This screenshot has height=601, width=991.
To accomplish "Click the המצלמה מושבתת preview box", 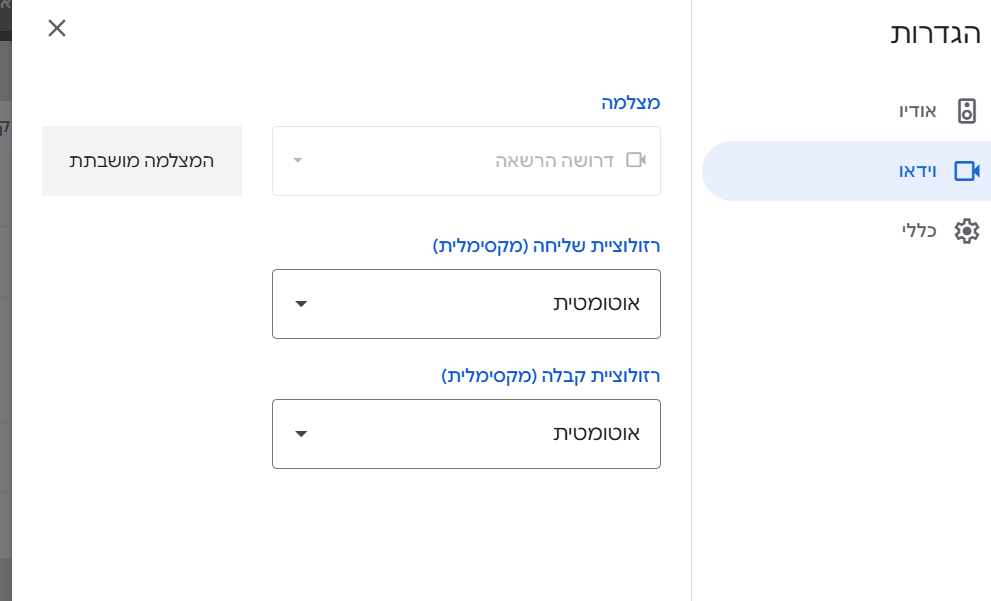I will pyautogui.click(x=142, y=161).
